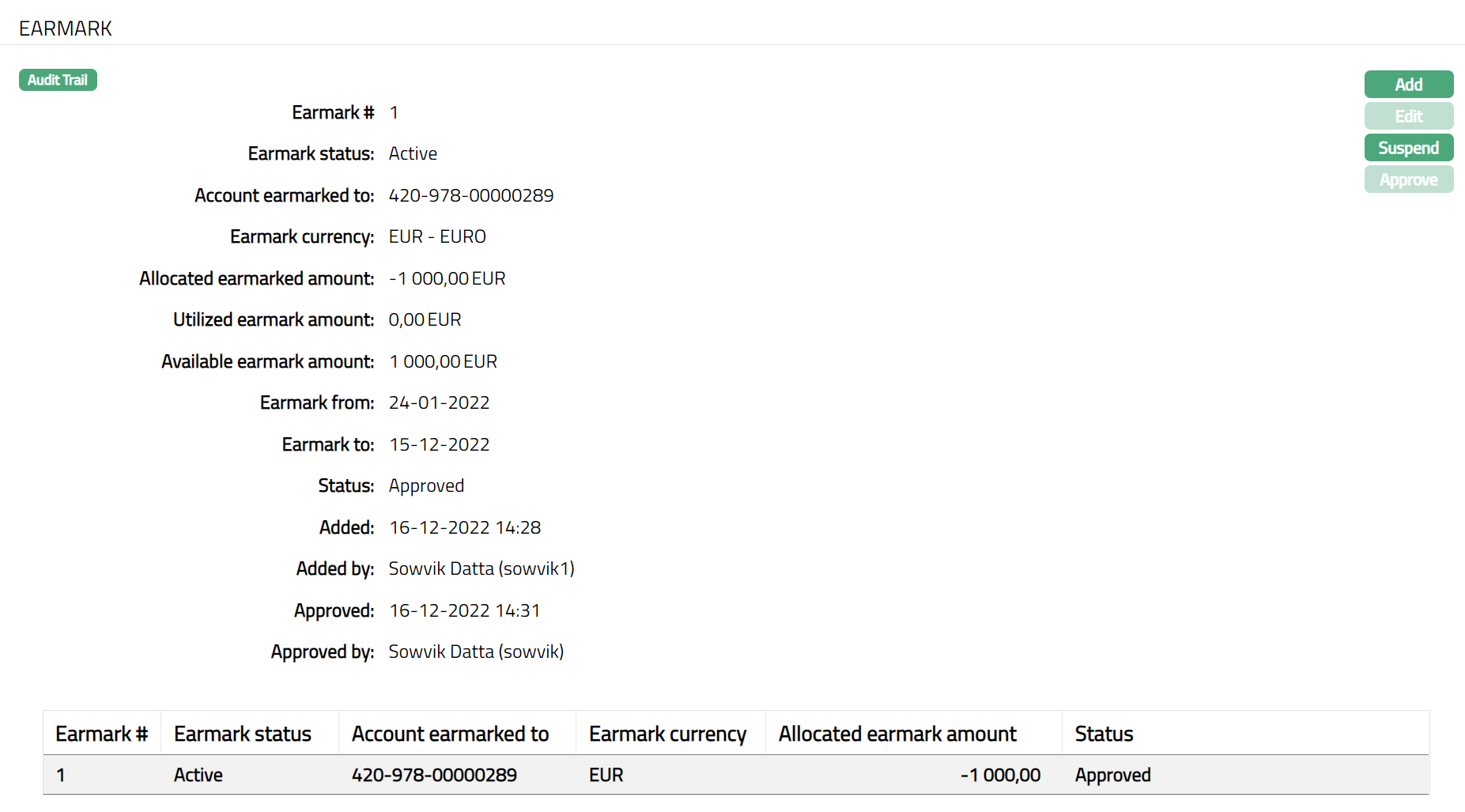Sort by Earmark status column header
Viewport: 1465px width, 812px height.
coord(243,734)
